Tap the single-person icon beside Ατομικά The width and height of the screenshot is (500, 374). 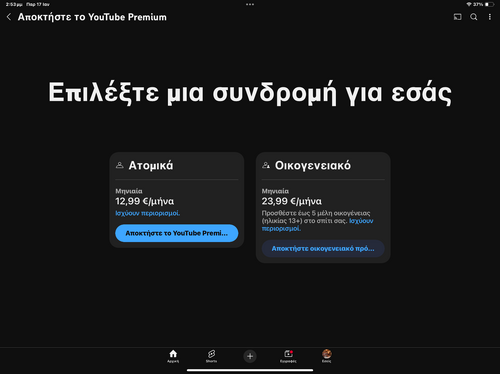(x=120, y=165)
